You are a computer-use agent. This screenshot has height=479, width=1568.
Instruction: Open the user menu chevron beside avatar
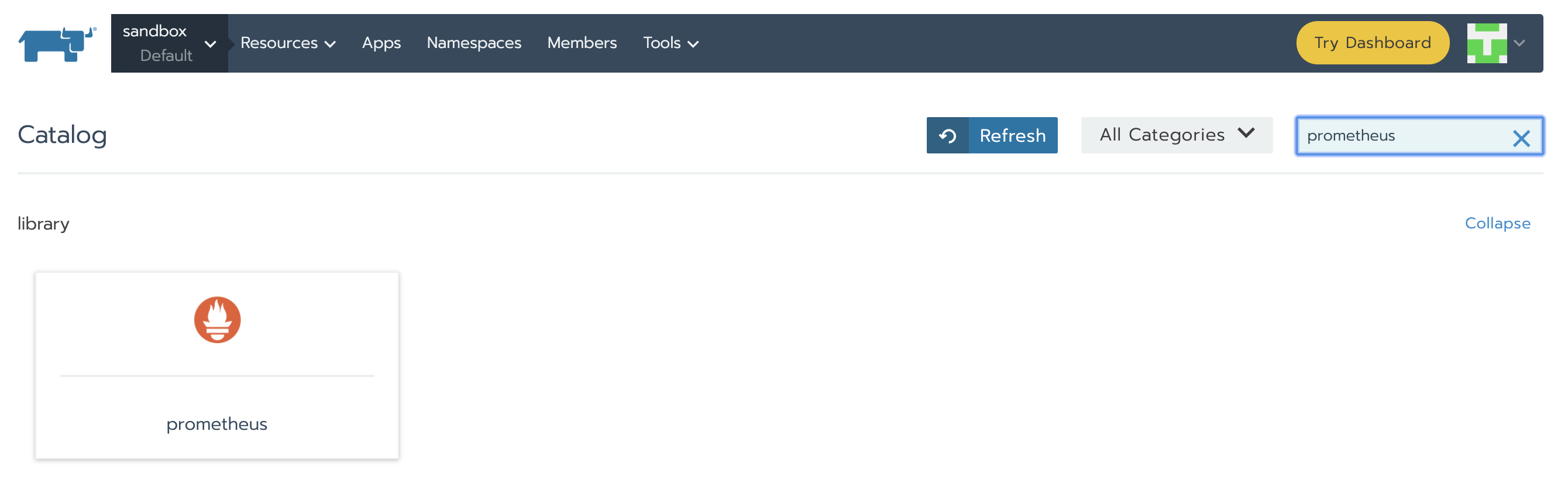pos(1519,43)
